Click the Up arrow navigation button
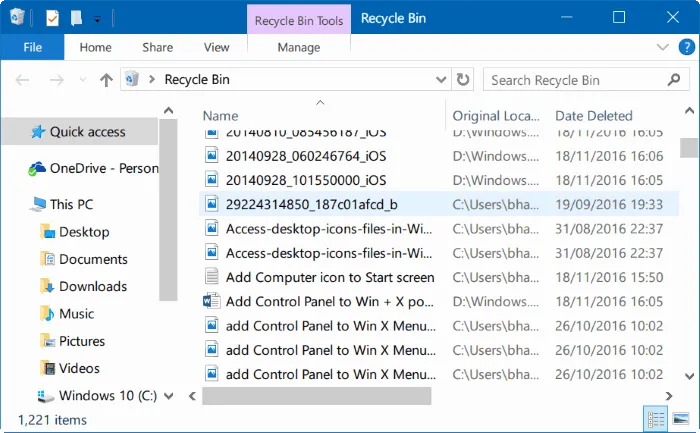This screenshot has height=433, width=700. 106,80
